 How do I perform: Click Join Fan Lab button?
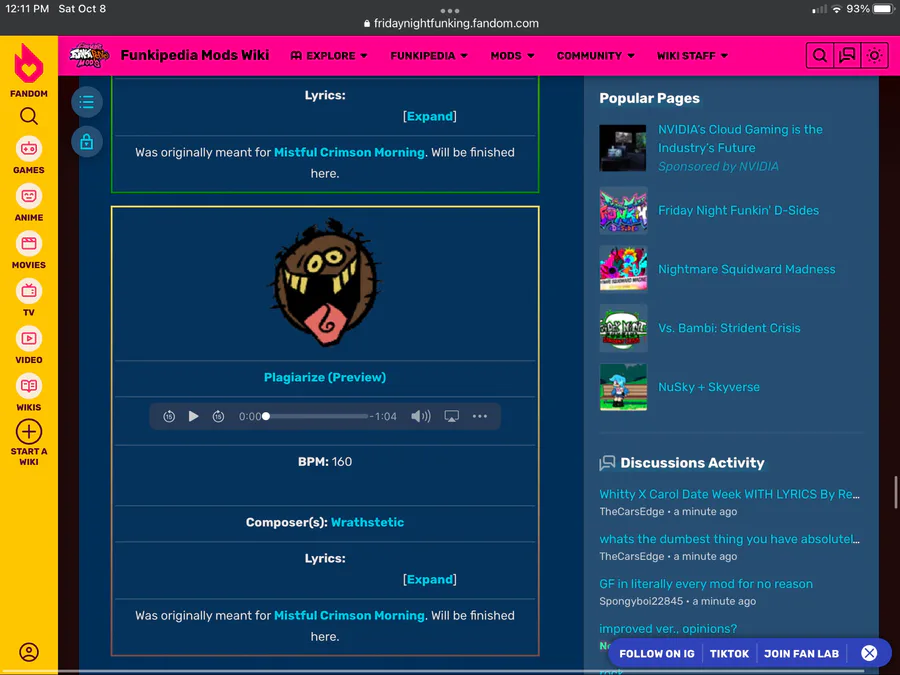point(801,654)
